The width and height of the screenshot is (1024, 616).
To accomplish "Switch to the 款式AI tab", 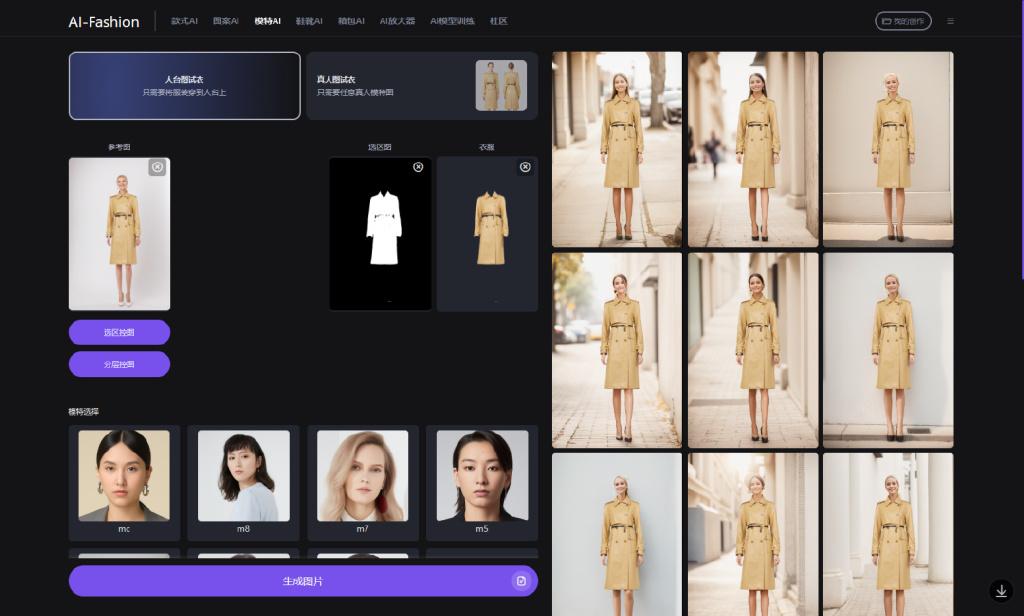I will [184, 20].
